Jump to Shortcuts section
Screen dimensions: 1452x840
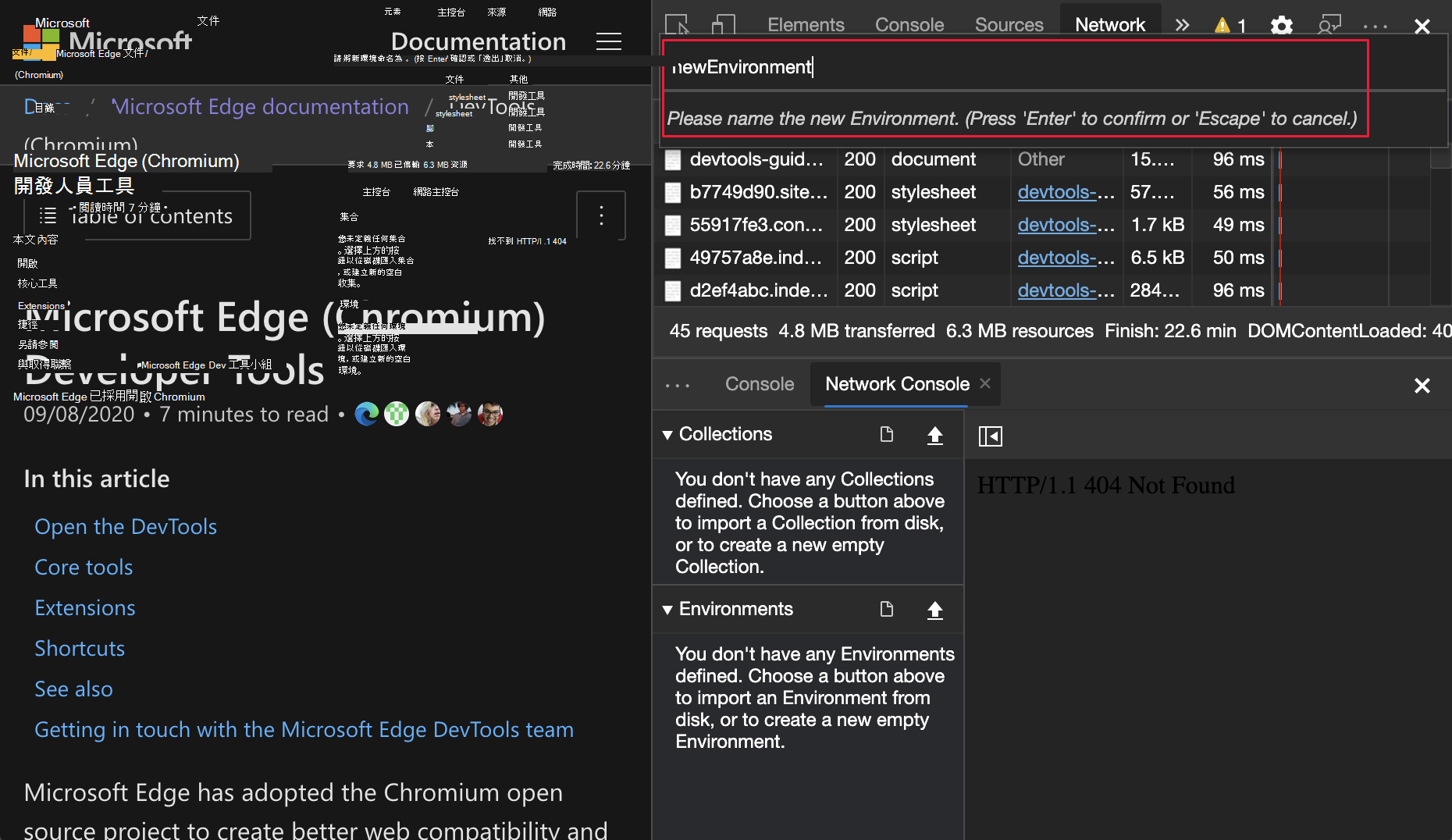pyautogui.click(x=80, y=649)
